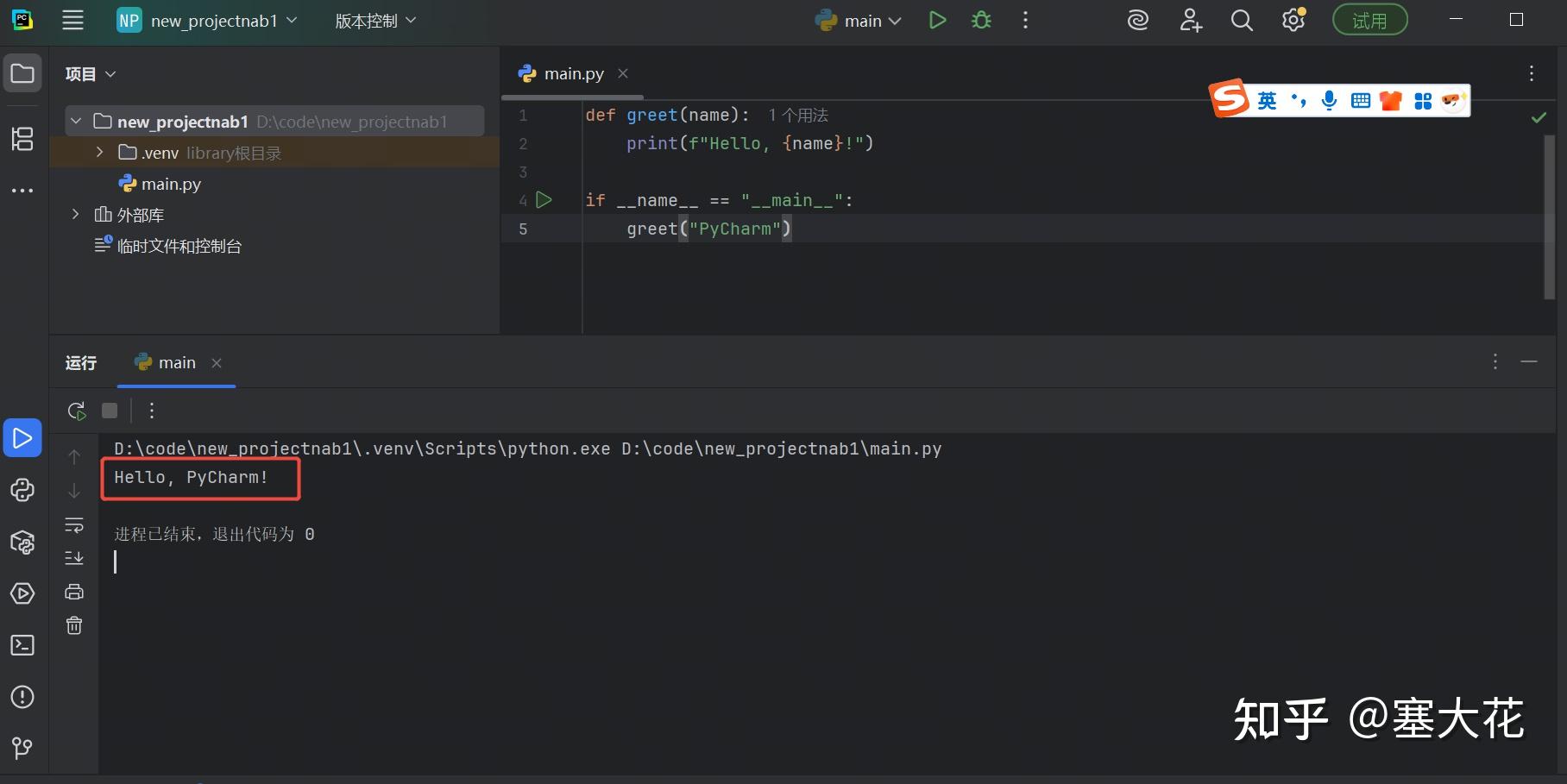Click the 试用 trial button
Viewport: 1567px width, 784px height.
[x=1369, y=20]
